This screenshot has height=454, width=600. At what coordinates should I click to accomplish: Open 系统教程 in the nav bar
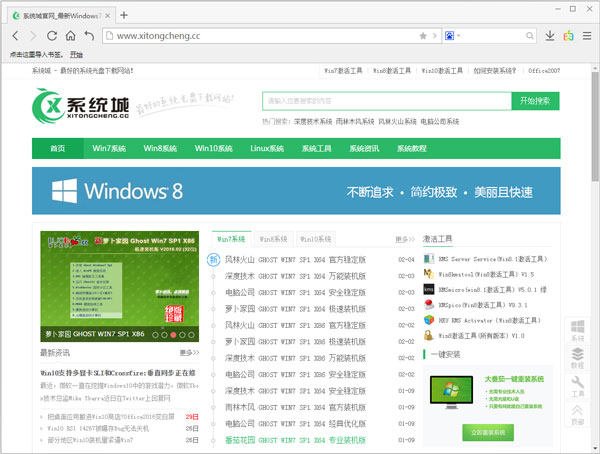412,149
